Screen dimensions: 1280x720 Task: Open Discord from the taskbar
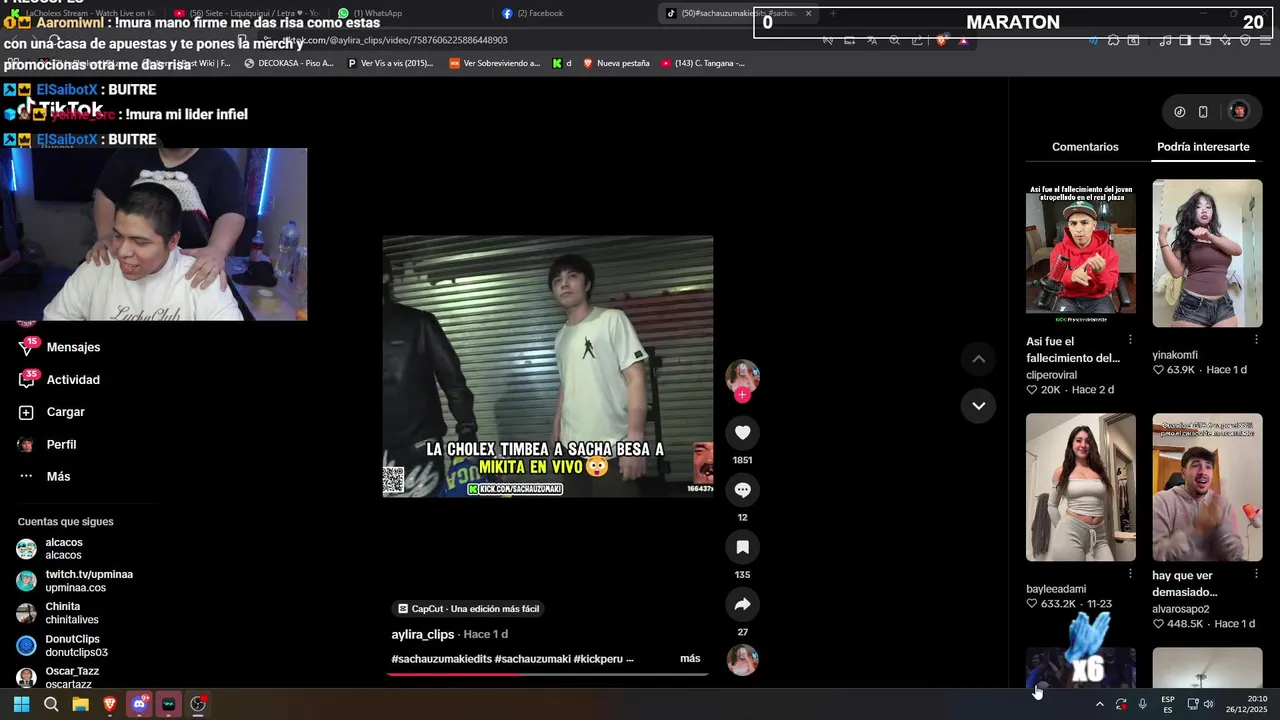[x=139, y=704]
